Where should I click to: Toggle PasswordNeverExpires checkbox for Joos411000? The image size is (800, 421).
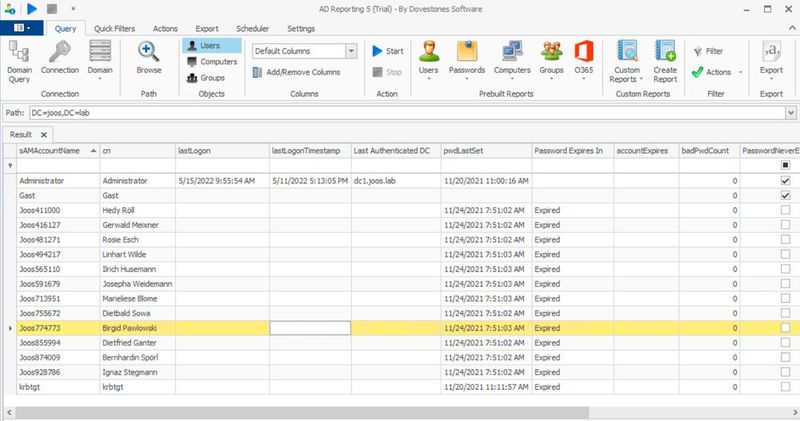[785, 210]
